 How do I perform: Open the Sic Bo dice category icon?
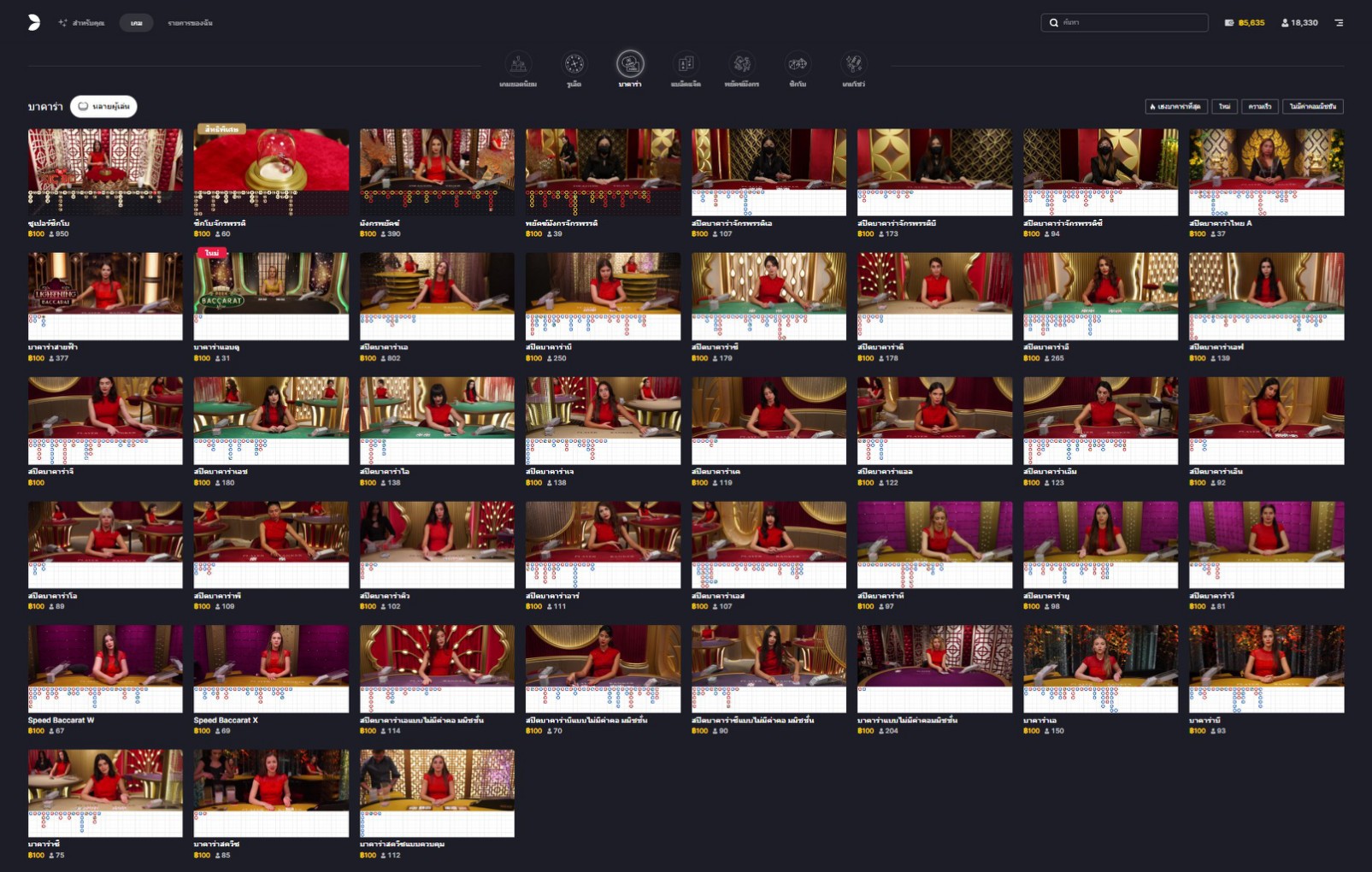point(798,65)
